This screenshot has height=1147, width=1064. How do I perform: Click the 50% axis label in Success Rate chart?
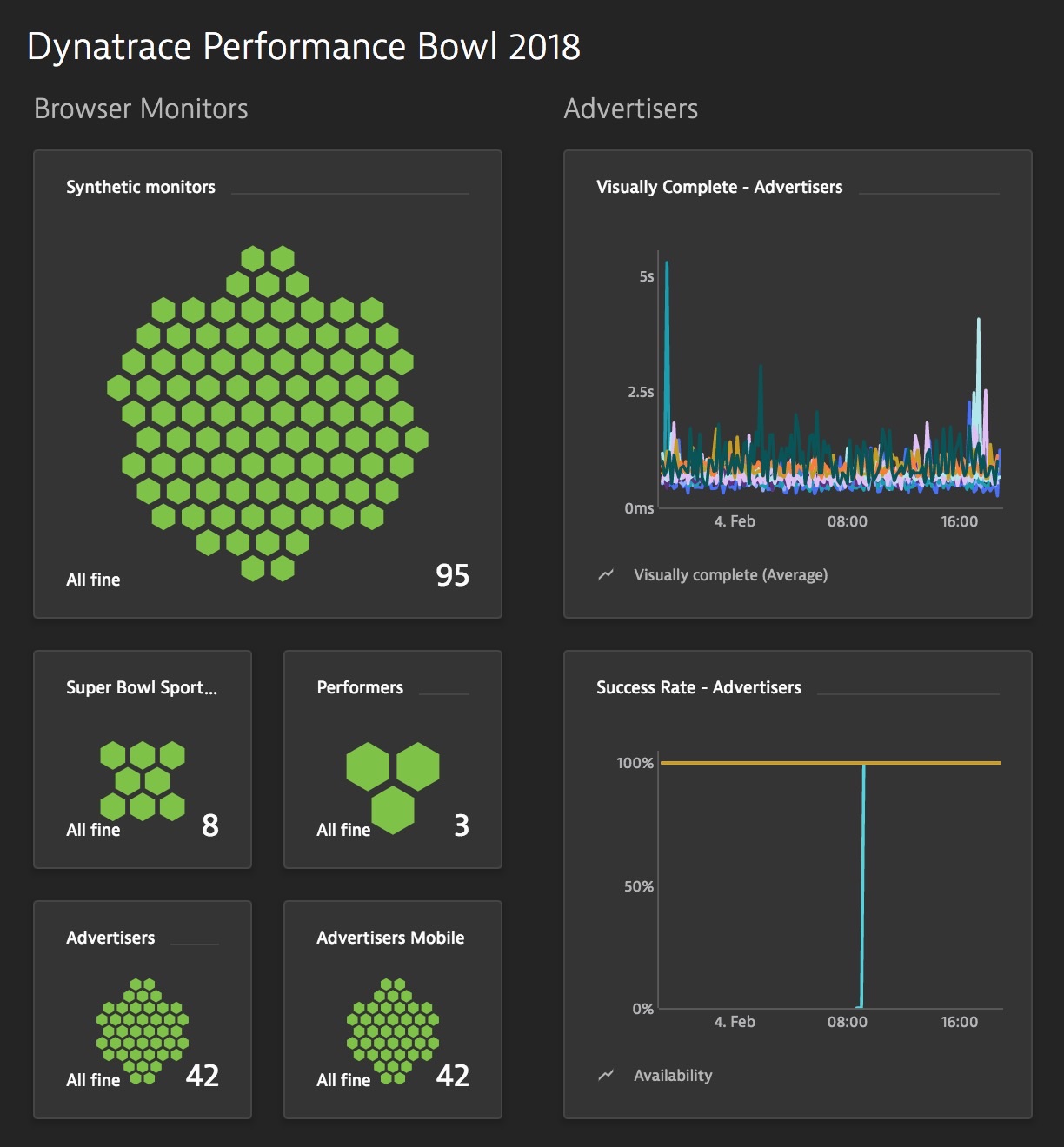click(x=639, y=886)
